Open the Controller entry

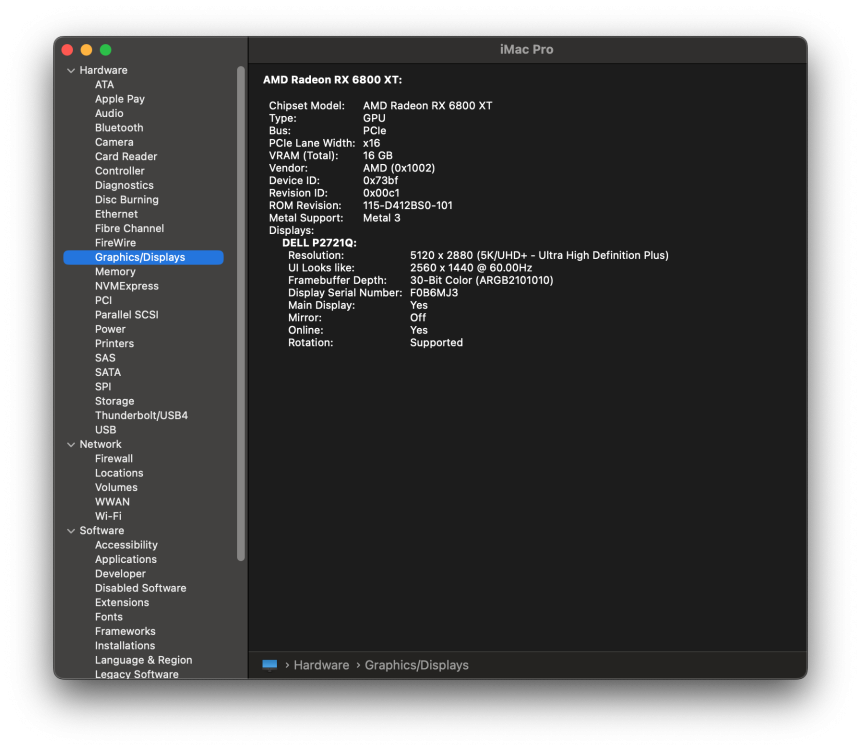120,171
